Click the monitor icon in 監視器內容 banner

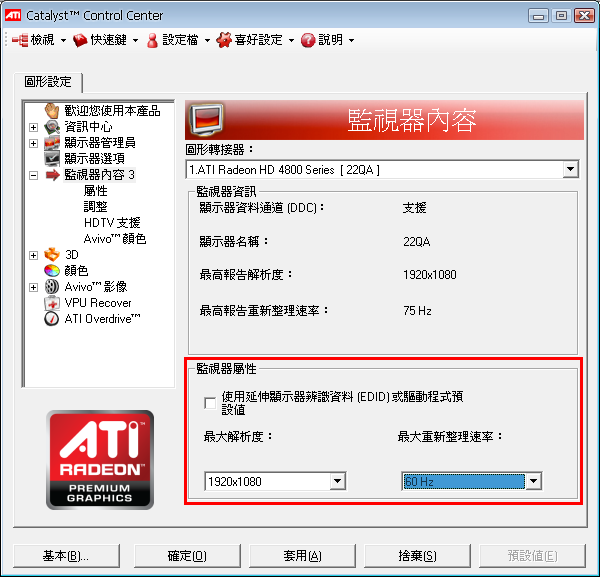pyautogui.click(x=206, y=120)
